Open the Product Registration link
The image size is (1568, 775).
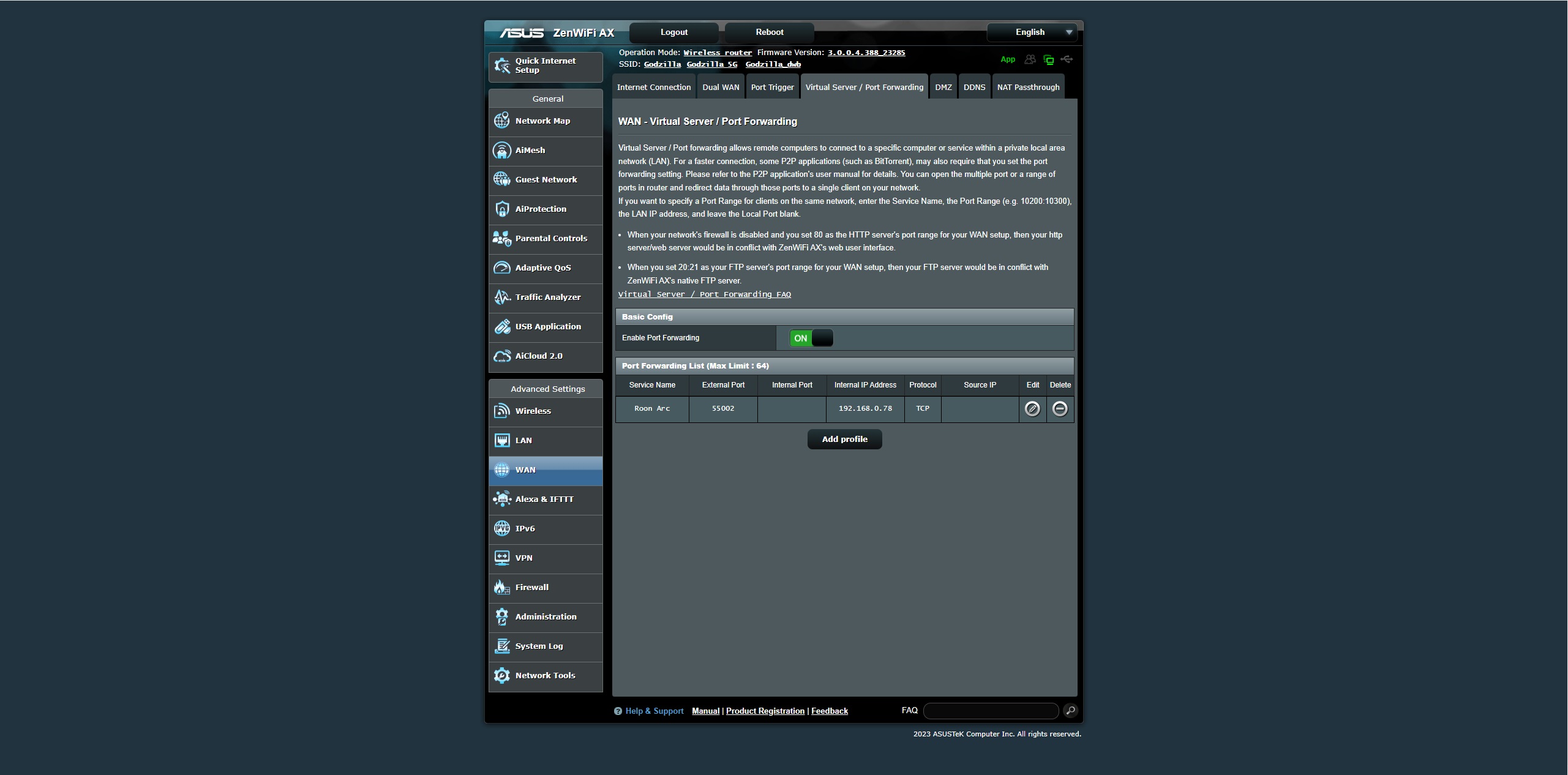[765, 711]
